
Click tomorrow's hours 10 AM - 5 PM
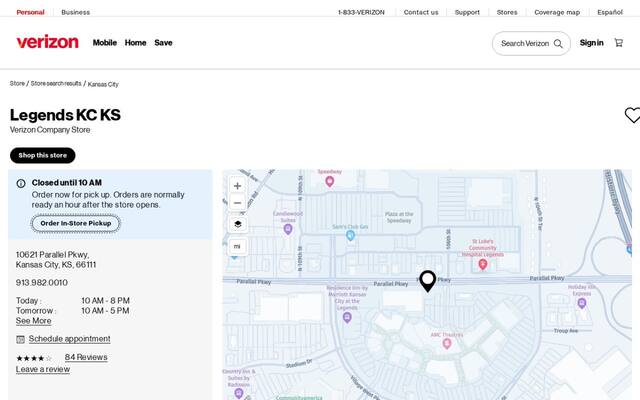(105, 311)
